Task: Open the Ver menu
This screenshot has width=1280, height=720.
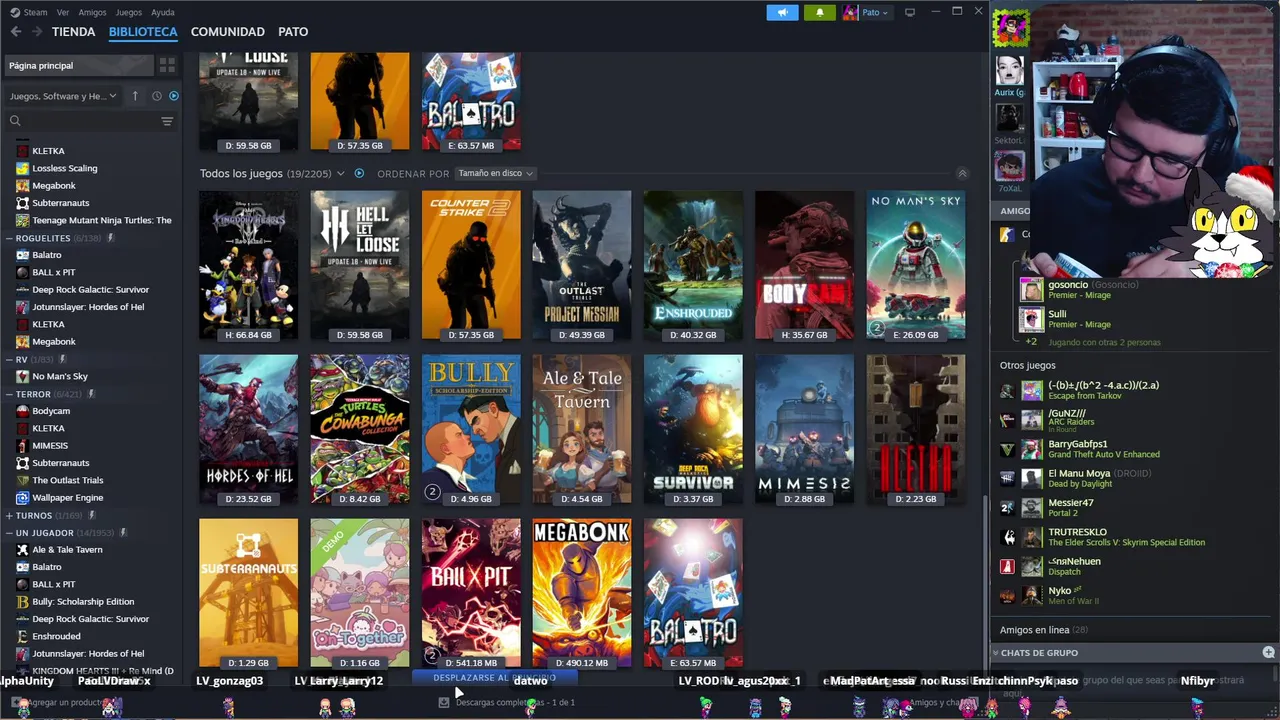Action: click(63, 12)
